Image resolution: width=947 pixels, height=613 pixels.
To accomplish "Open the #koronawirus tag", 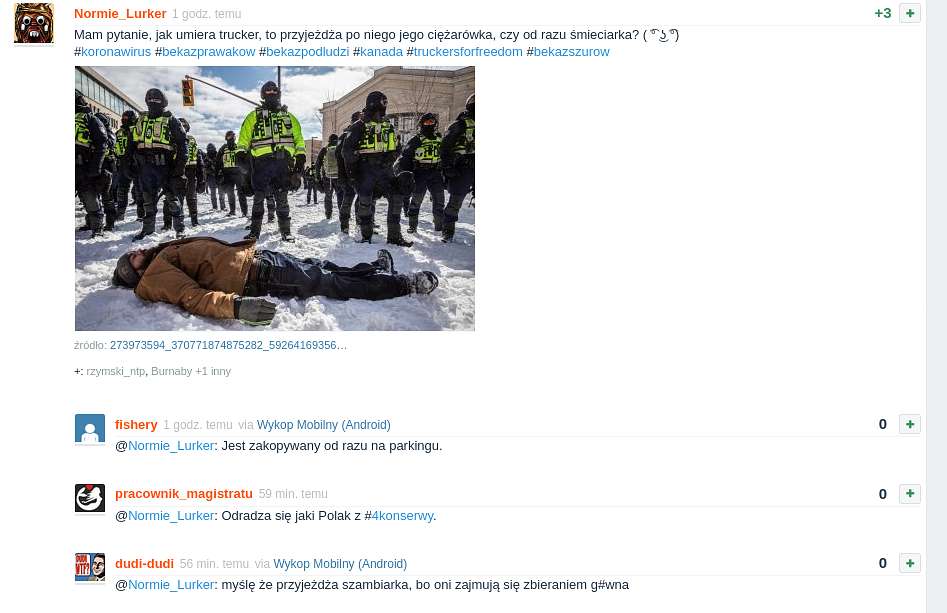I will coord(112,52).
